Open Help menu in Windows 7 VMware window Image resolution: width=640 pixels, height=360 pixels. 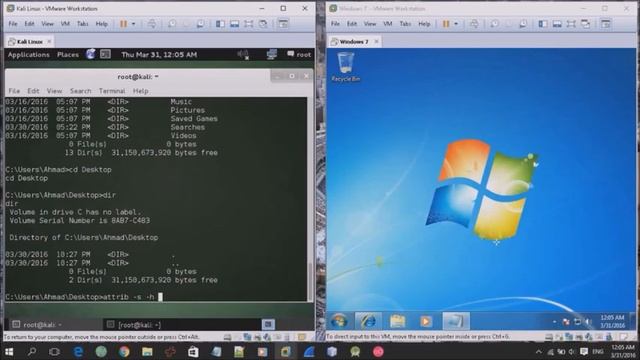click(424, 24)
